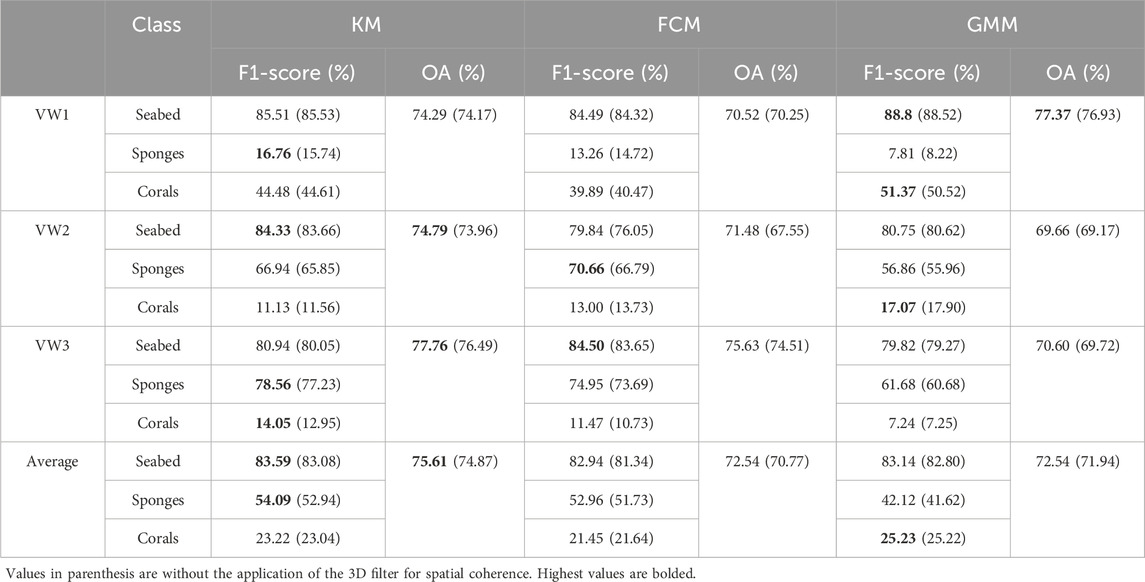This screenshot has width=1145, height=582.
Task: Select the Average row label
Action: coord(51,461)
